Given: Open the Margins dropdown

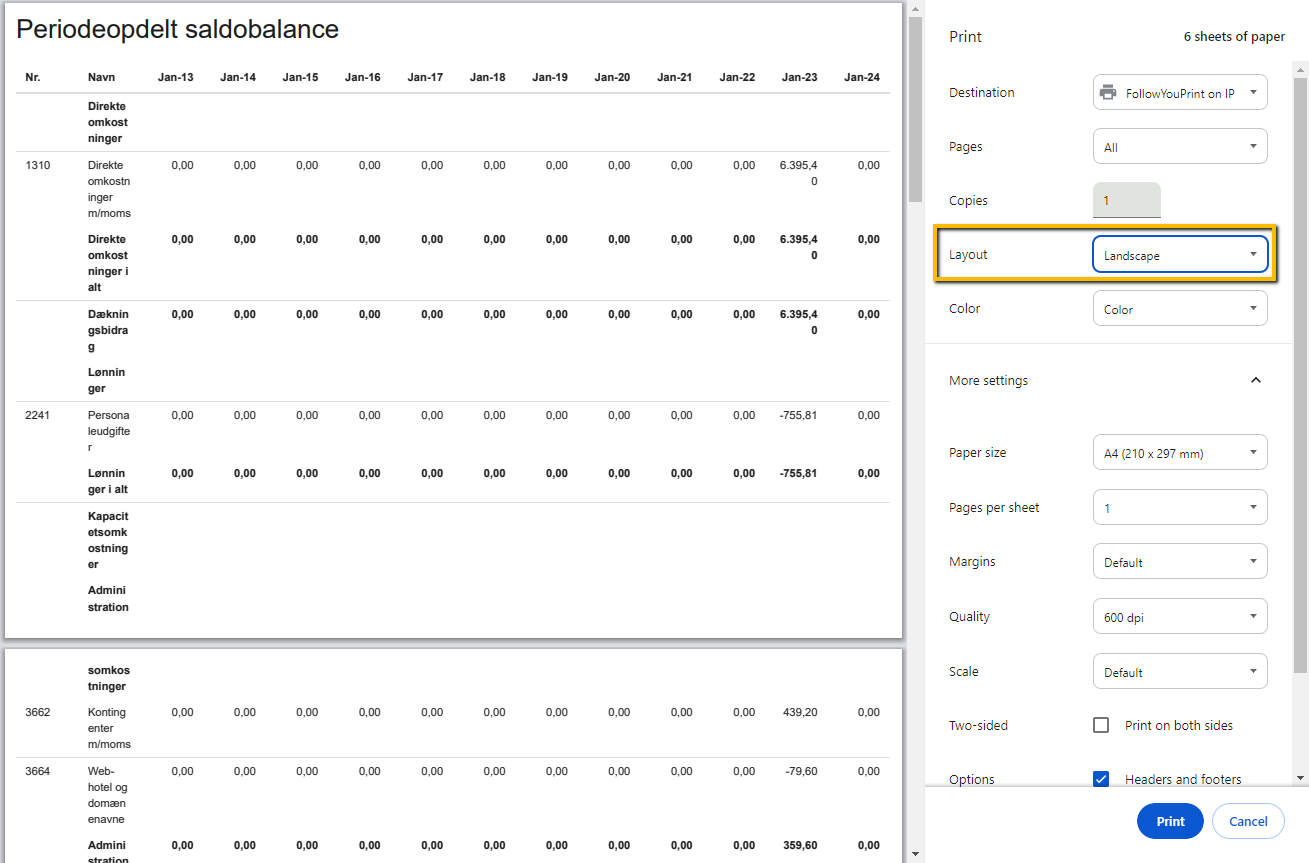Looking at the screenshot, I should point(1180,562).
